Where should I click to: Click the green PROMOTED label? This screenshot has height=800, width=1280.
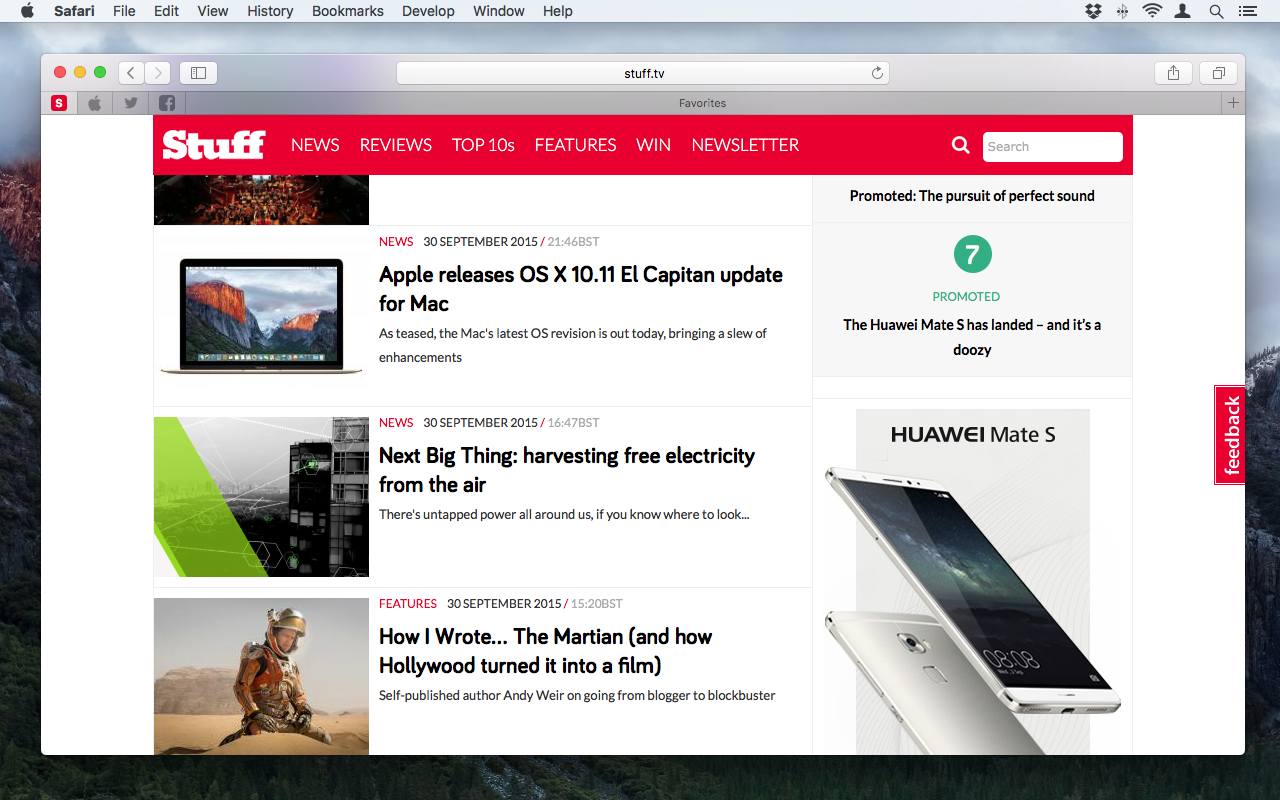[966, 296]
